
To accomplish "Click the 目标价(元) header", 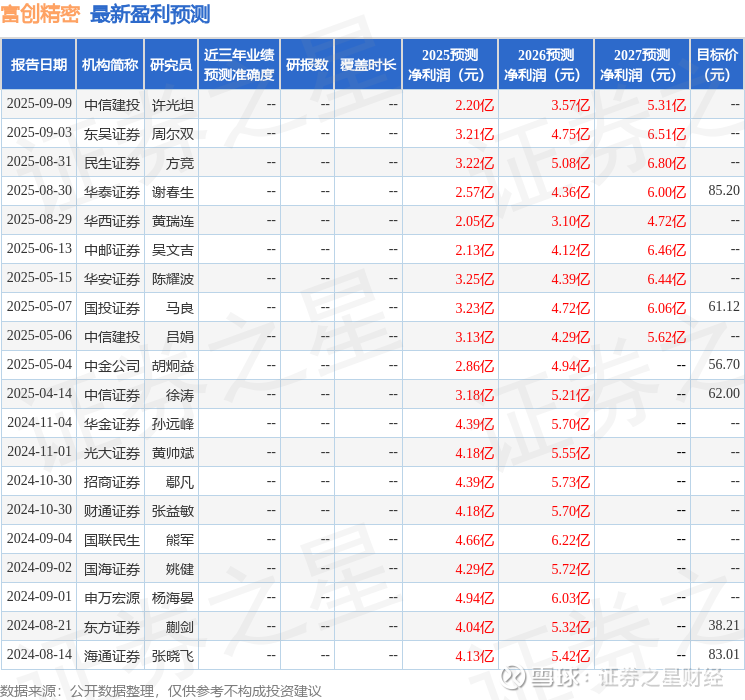I will coord(717,65).
